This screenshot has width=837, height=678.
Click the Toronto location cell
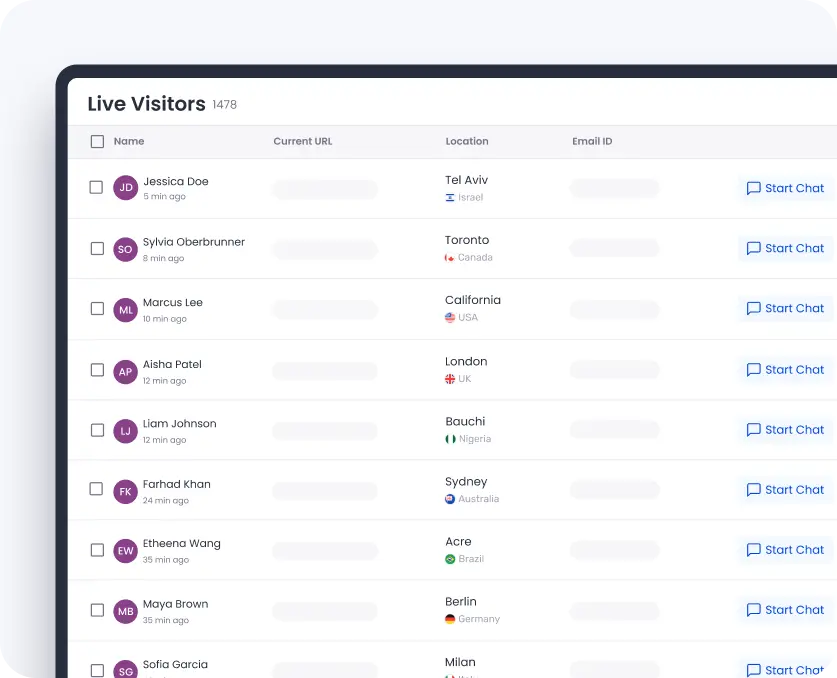point(467,240)
